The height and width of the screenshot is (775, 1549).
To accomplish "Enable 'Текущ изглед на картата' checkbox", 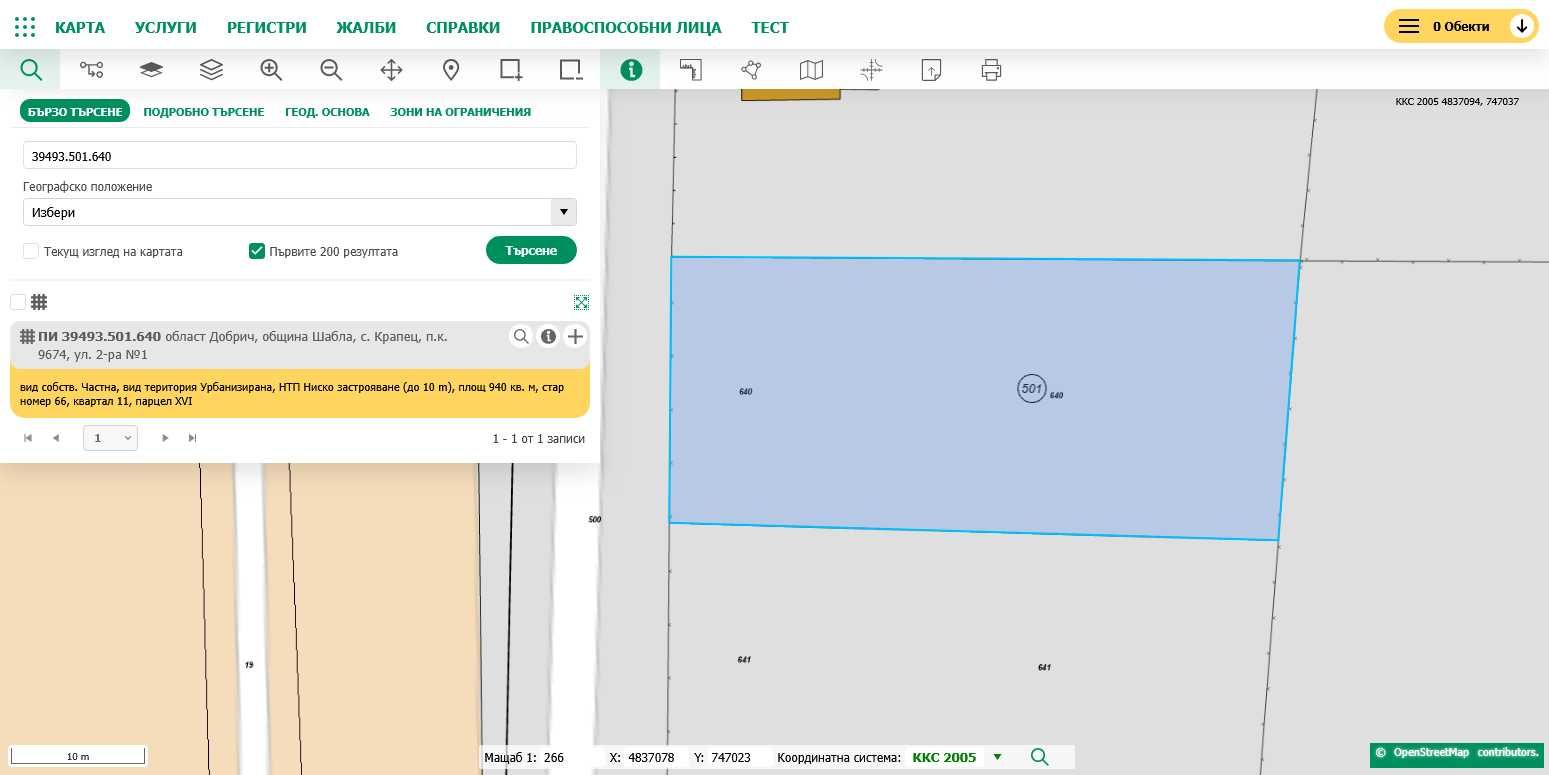I will point(31,252).
